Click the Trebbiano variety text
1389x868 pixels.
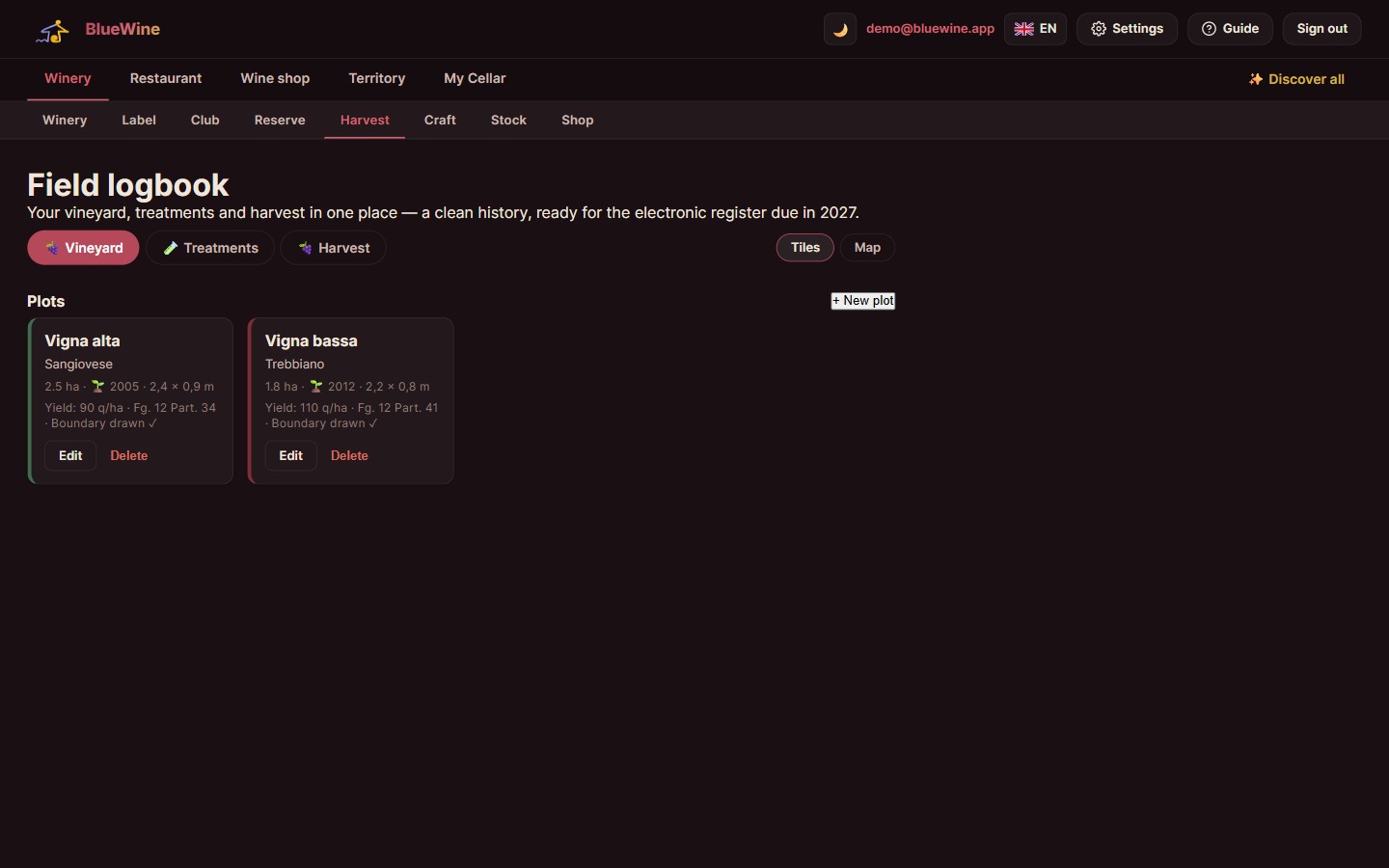[294, 364]
